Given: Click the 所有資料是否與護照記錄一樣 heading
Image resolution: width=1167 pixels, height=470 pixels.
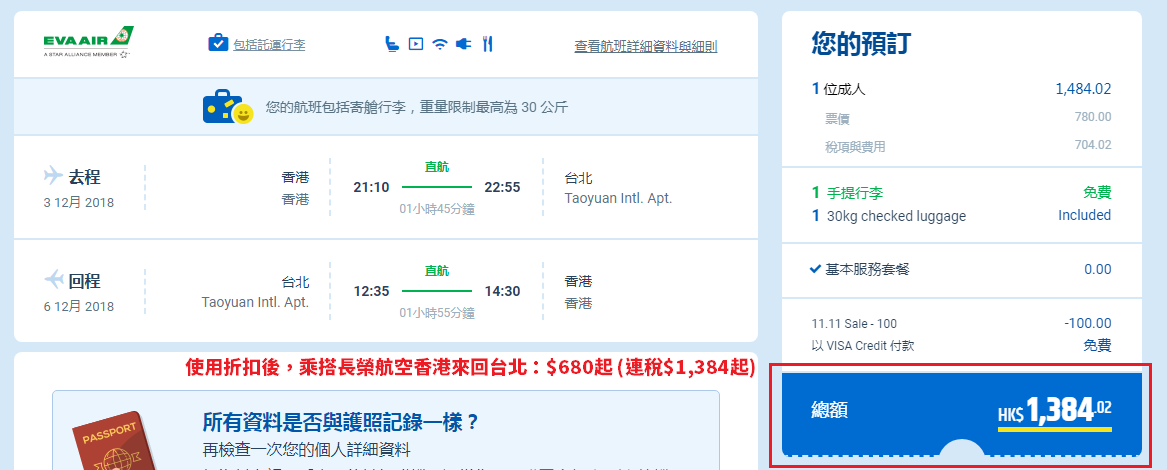Looking at the screenshot, I should 342,423.
